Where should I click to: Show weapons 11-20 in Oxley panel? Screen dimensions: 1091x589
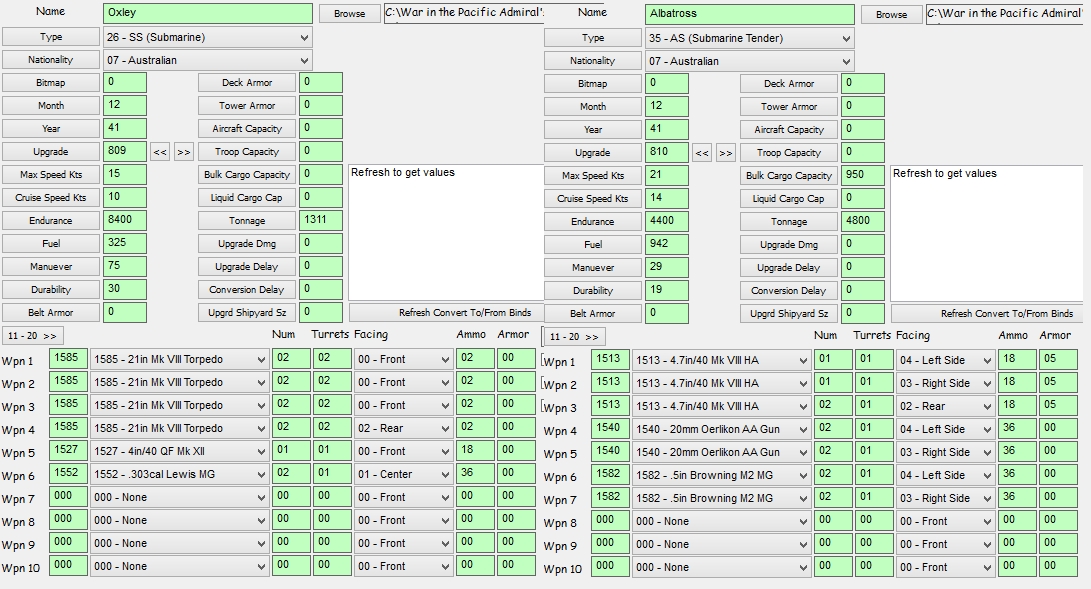tap(32, 336)
